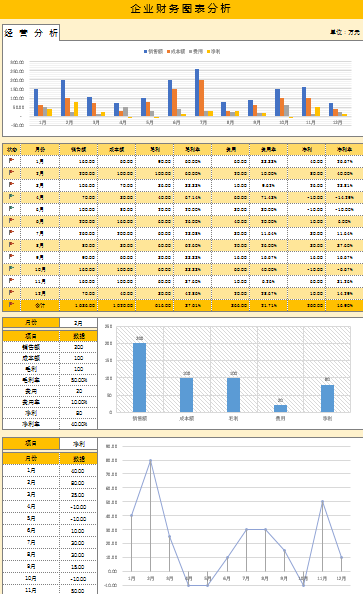363x594 pixels.
Task: Click the 费用 value 20 in the month detail table
Action: coord(78,391)
